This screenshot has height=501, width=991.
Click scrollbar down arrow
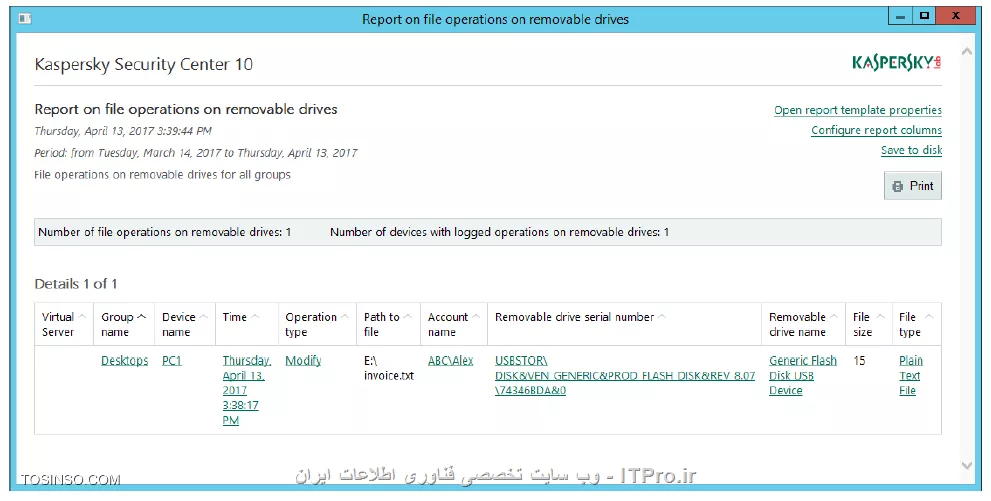966,466
